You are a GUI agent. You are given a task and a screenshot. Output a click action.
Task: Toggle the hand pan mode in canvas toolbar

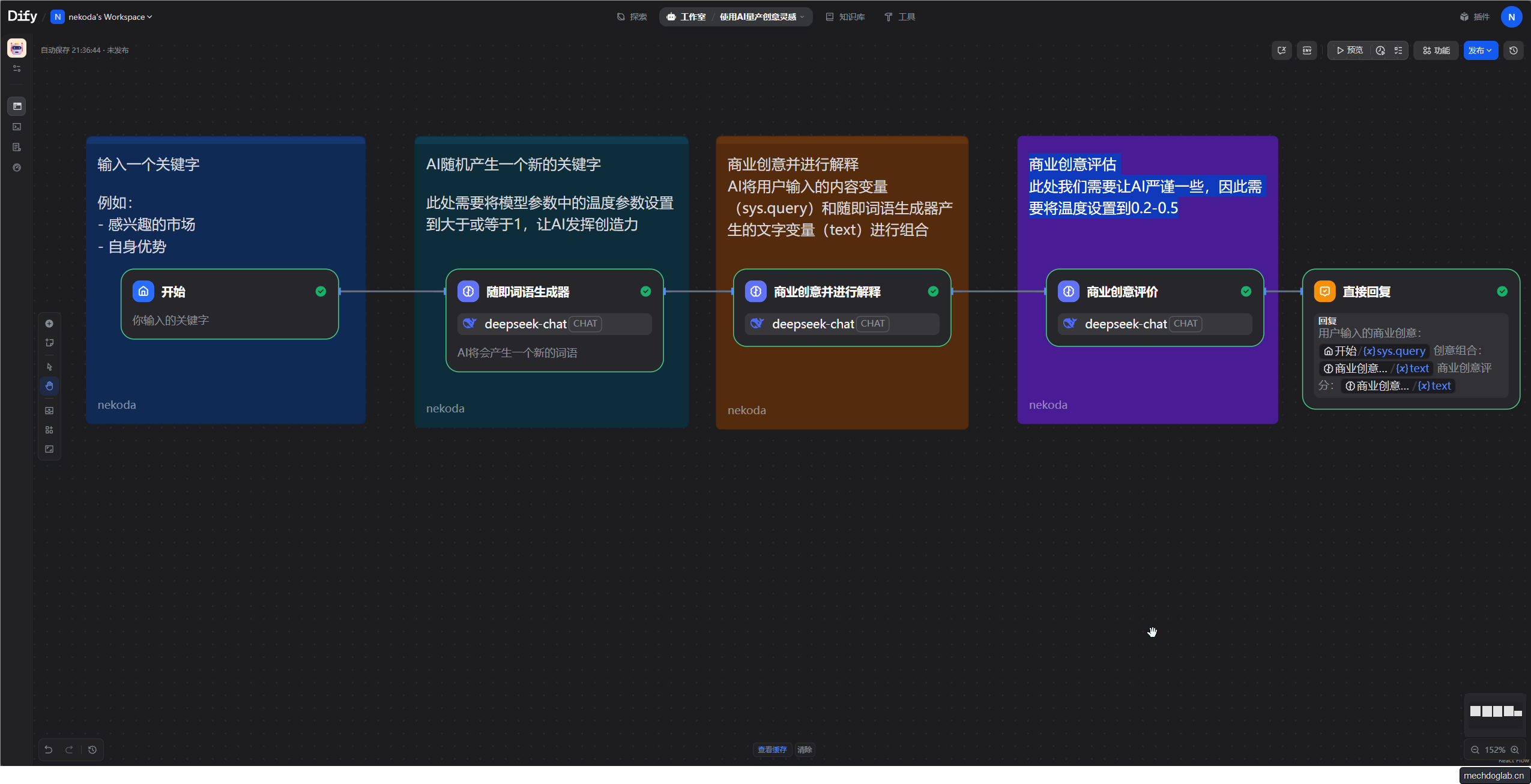point(49,386)
